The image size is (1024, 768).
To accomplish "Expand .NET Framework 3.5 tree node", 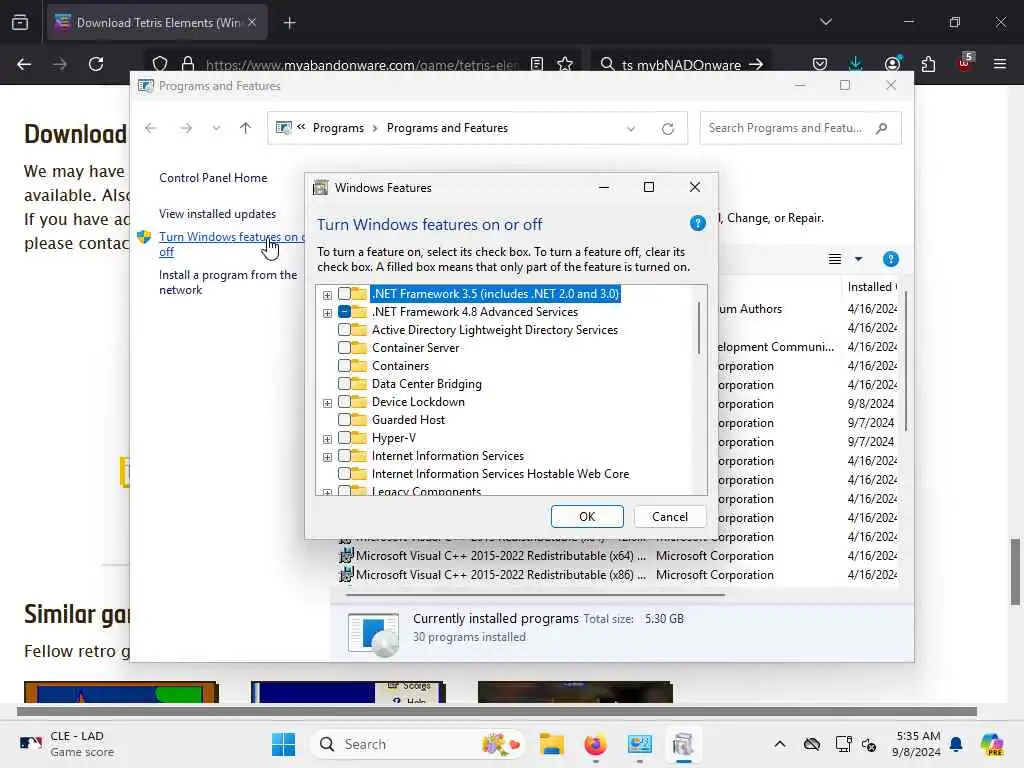I will pyautogui.click(x=327, y=295).
